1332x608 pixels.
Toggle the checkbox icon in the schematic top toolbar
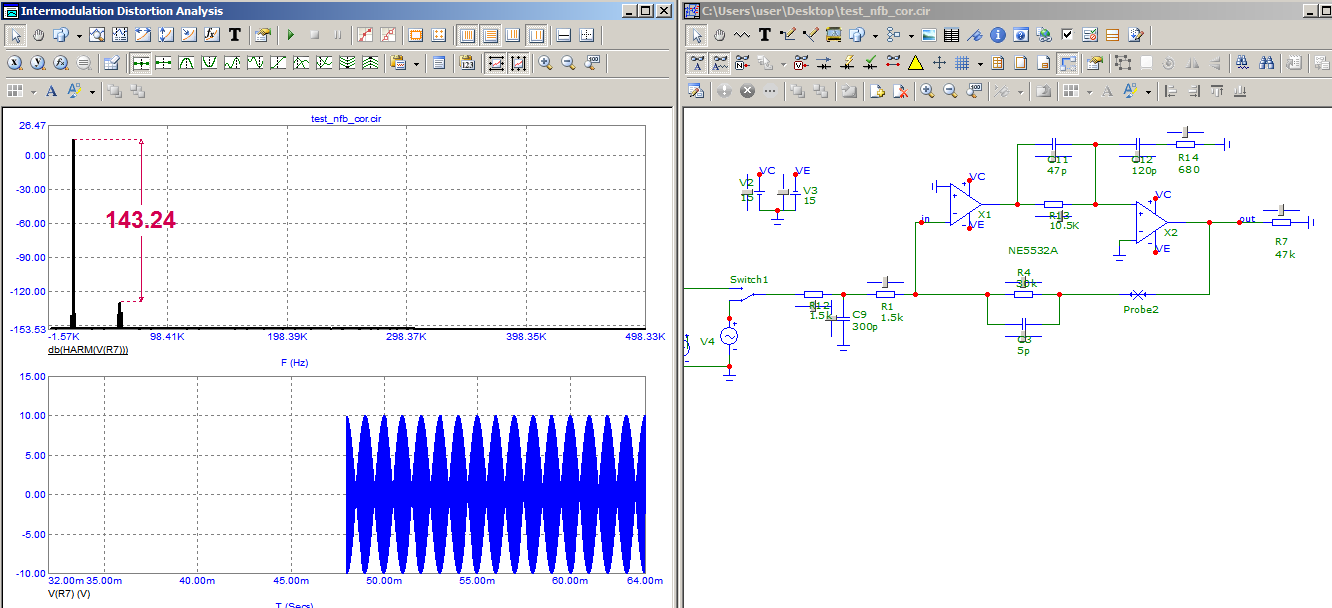1067,35
